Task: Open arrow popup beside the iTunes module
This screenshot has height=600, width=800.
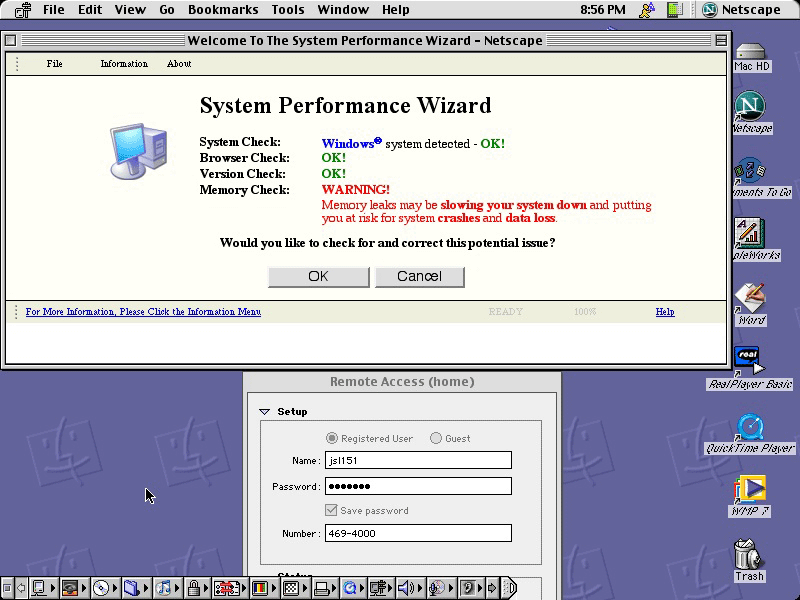Action: point(177,588)
